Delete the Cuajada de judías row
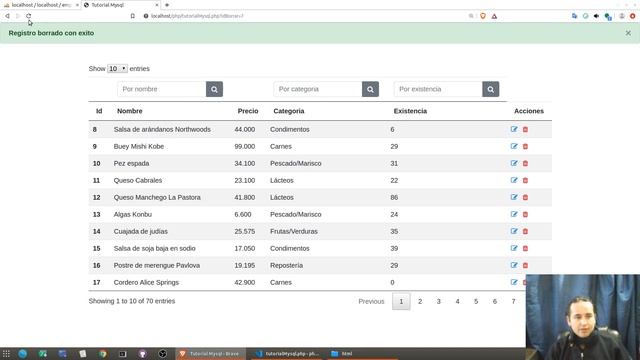 (525, 231)
